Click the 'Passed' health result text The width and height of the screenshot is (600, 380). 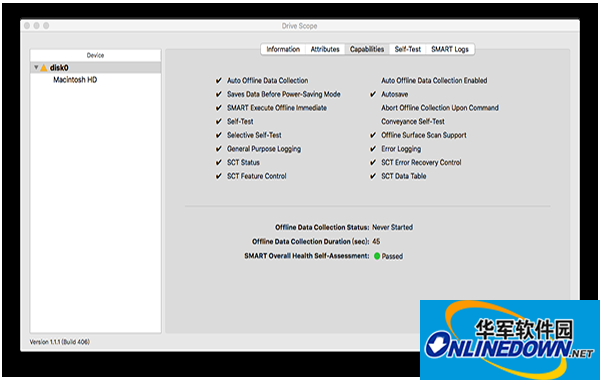pyautogui.click(x=392, y=256)
